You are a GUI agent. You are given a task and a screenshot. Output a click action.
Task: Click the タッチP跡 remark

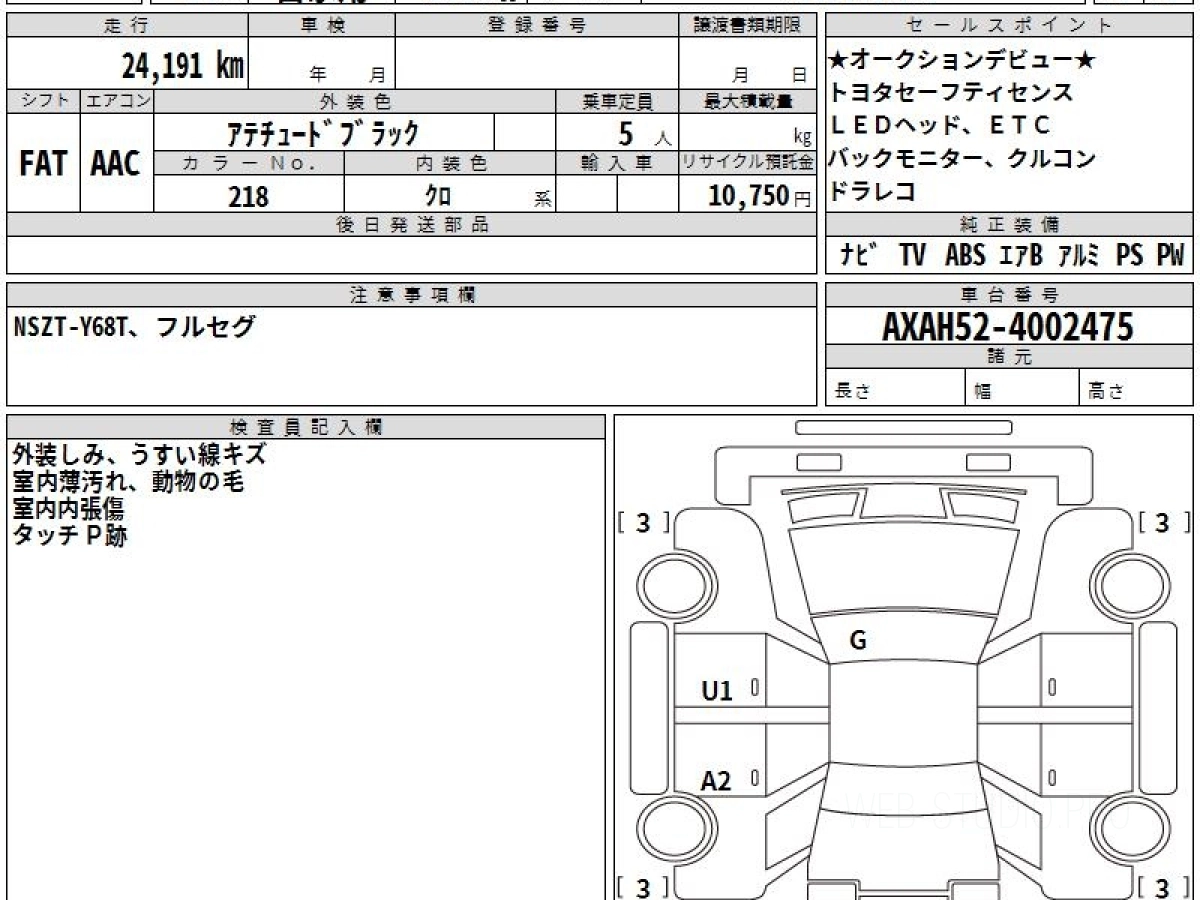point(70,535)
